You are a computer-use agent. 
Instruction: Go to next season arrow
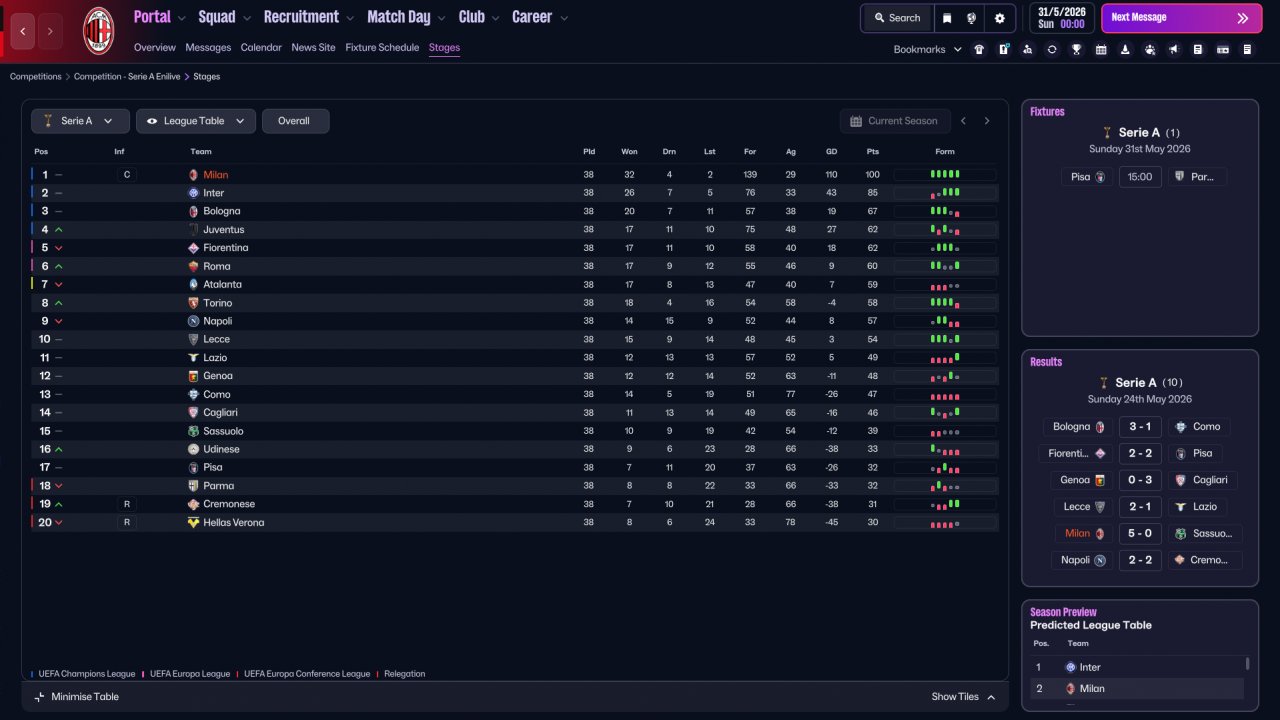[987, 121]
